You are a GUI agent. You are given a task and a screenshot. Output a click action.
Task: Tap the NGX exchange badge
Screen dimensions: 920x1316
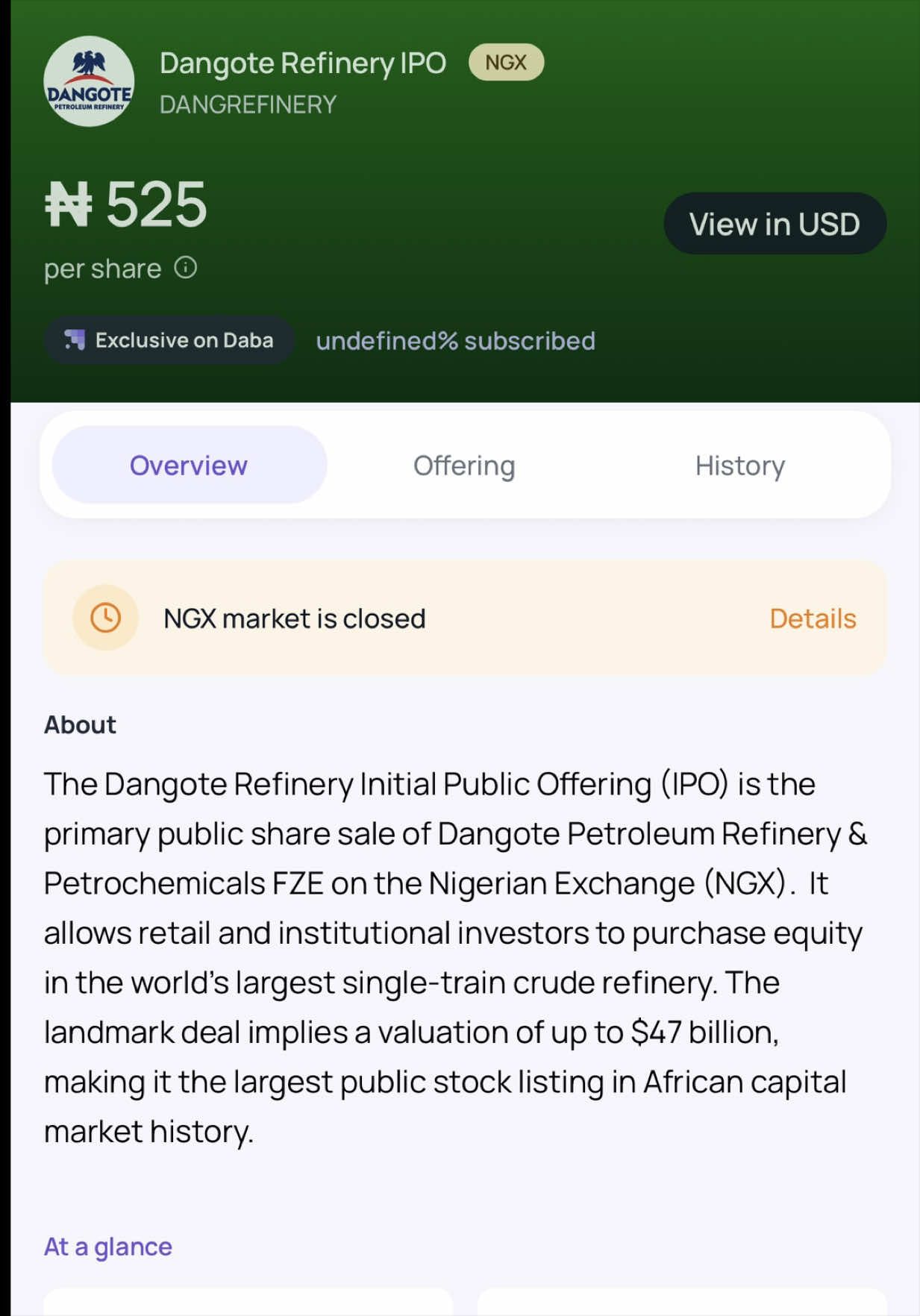tap(506, 63)
